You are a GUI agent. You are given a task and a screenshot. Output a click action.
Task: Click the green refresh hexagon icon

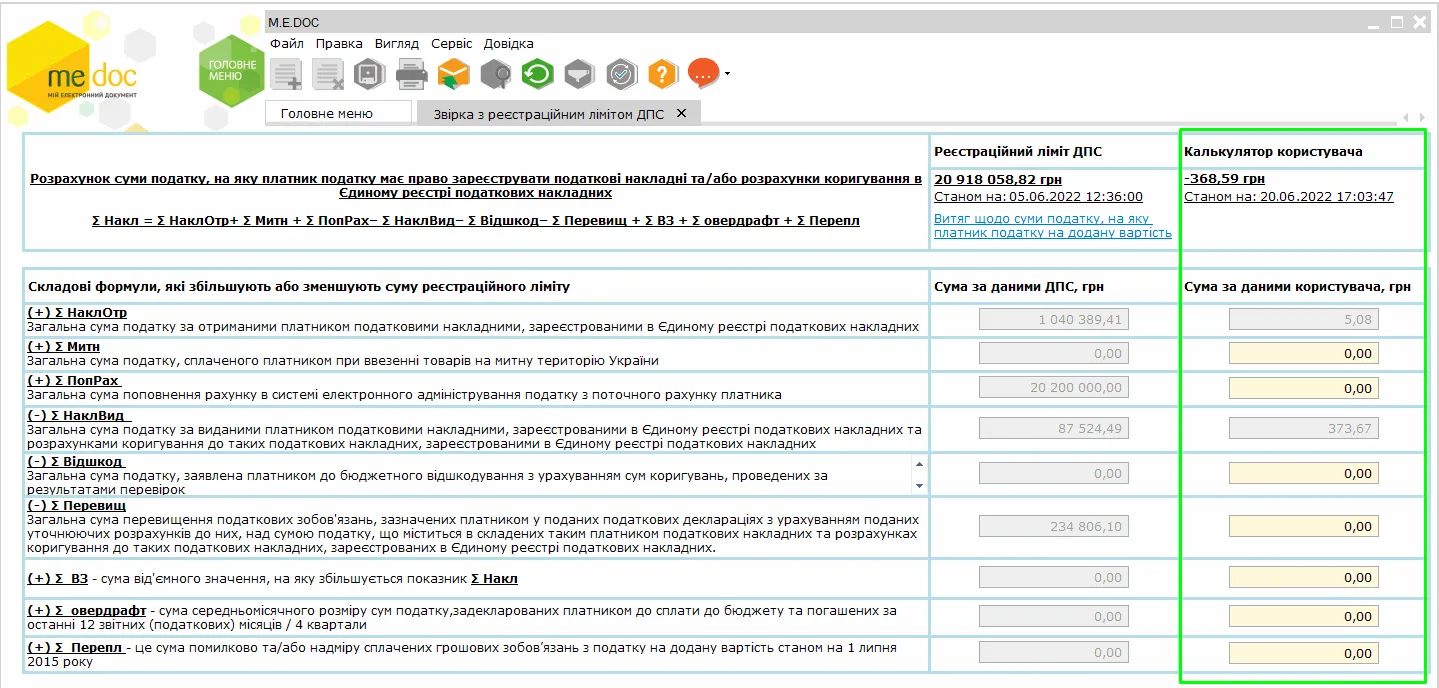pos(538,74)
